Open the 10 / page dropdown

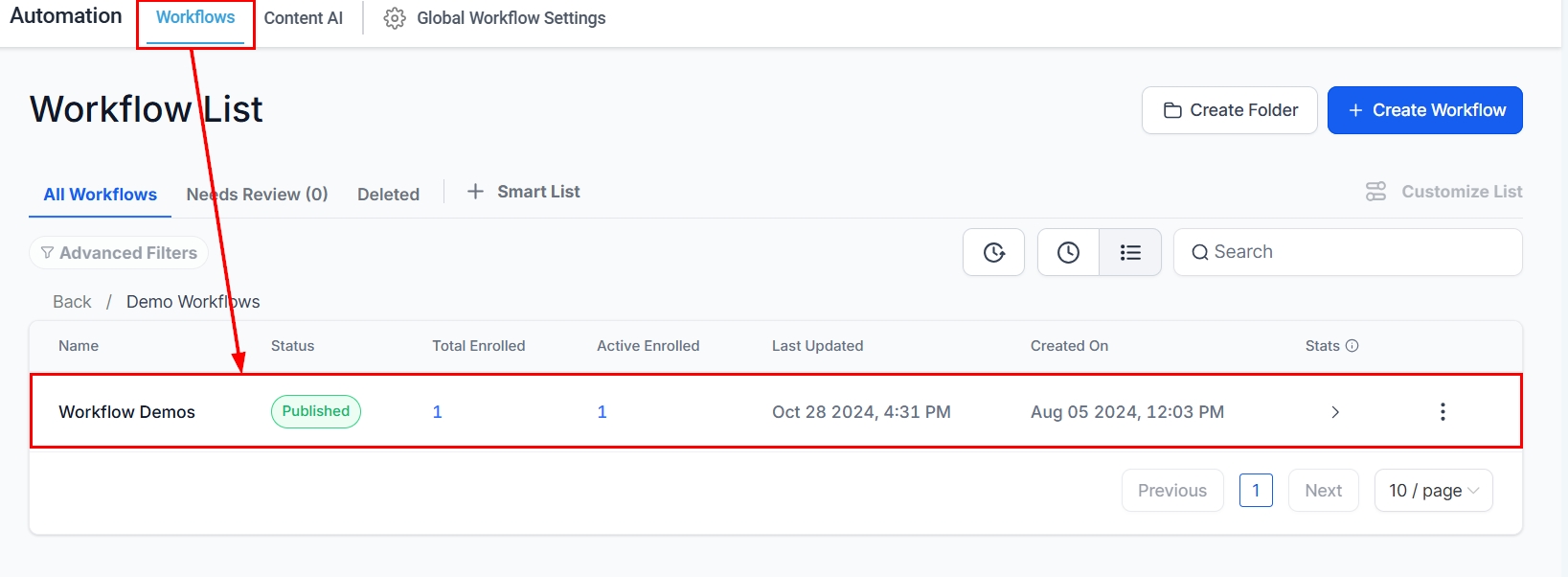coord(1433,491)
